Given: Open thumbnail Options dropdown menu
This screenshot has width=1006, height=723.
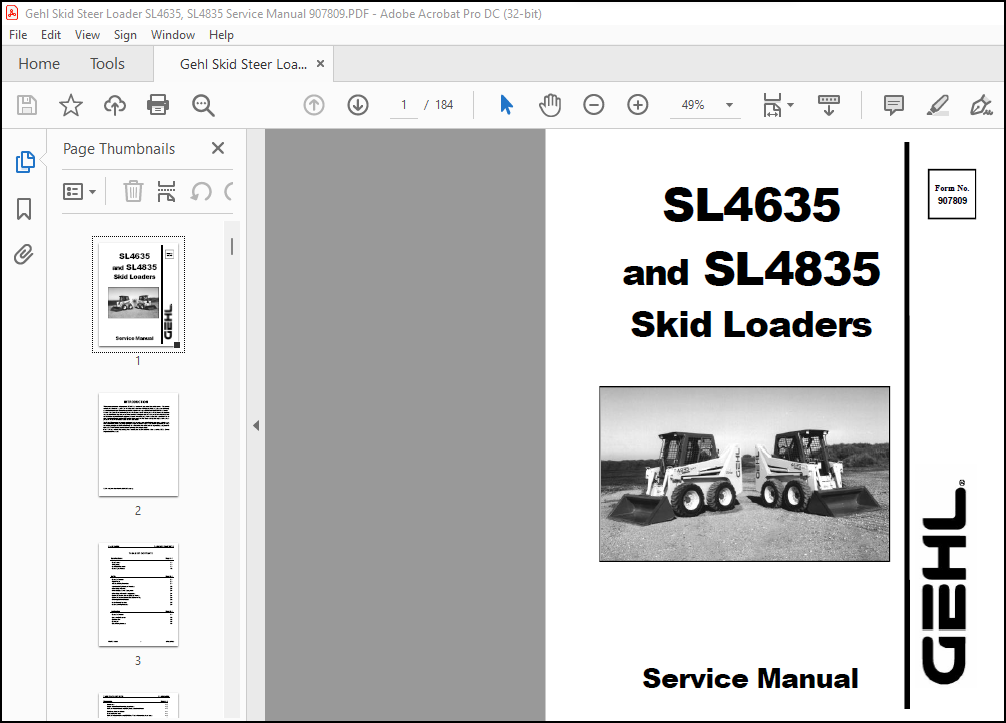Looking at the screenshot, I should click(x=80, y=191).
